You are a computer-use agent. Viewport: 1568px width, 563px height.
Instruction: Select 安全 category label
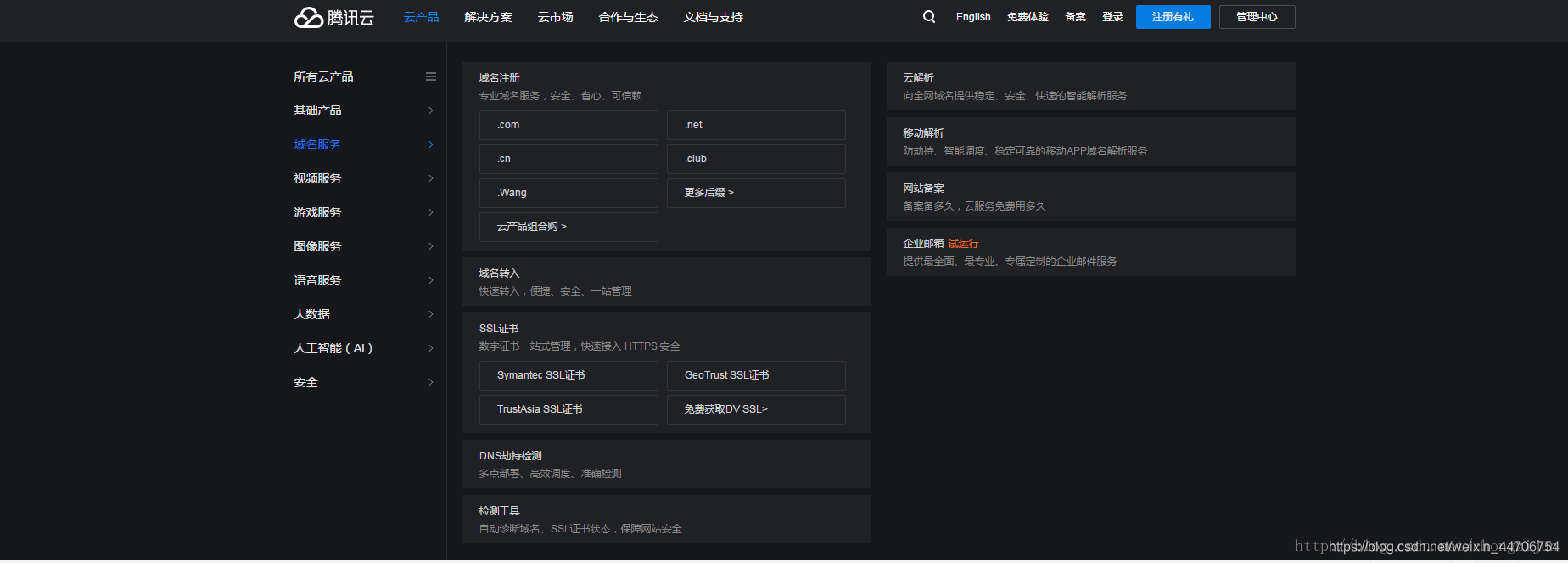click(x=305, y=382)
